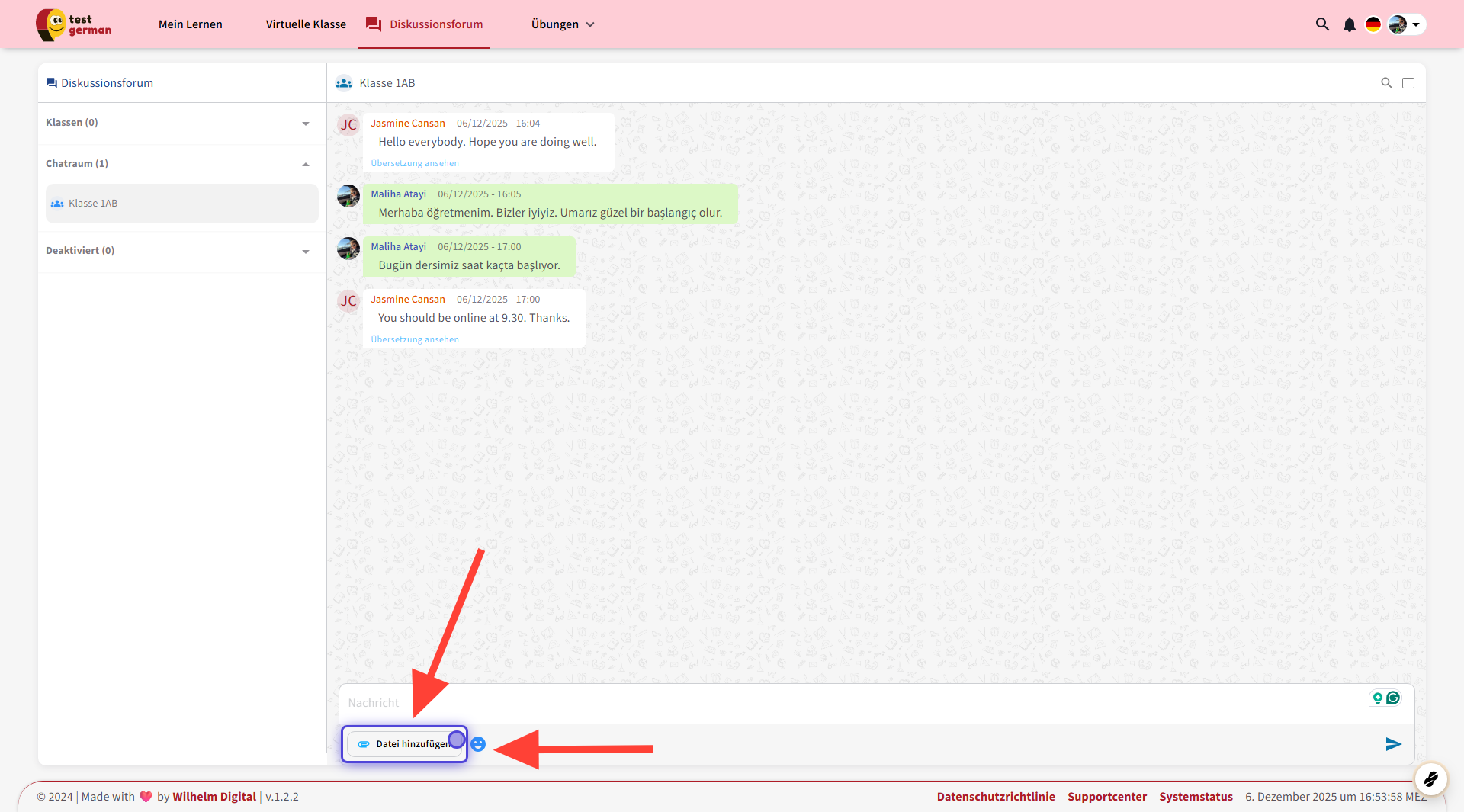Click the emoji picker smiley icon
This screenshot has width=1464, height=812.
click(x=478, y=744)
